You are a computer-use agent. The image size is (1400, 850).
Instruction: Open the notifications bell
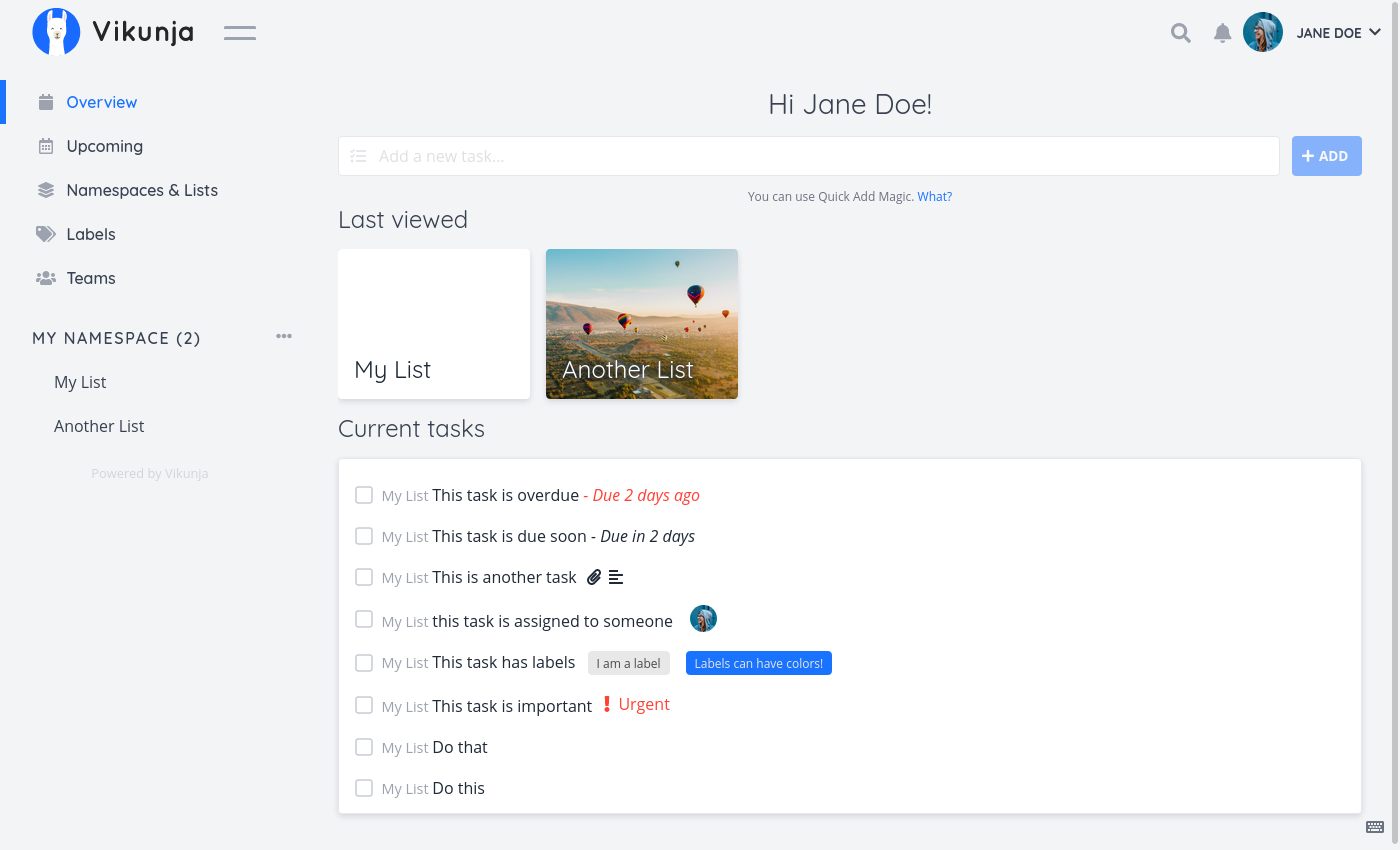click(x=1222, y=33)
